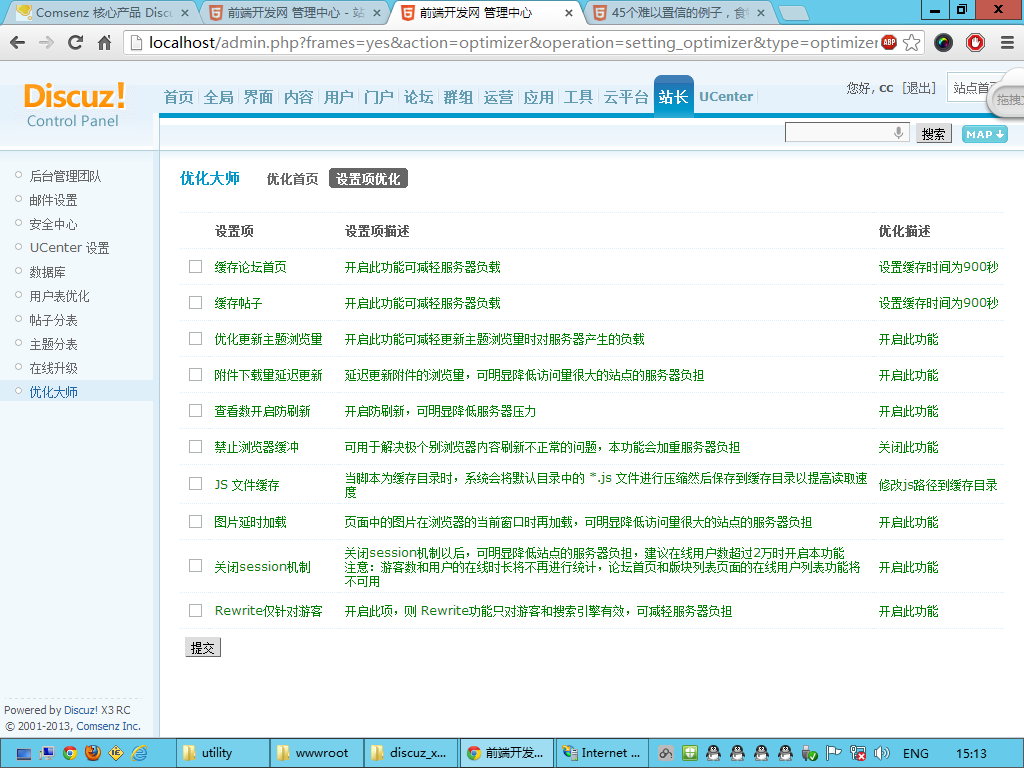
Task: Open the 论坛 top menu
Action: [419, 97]
